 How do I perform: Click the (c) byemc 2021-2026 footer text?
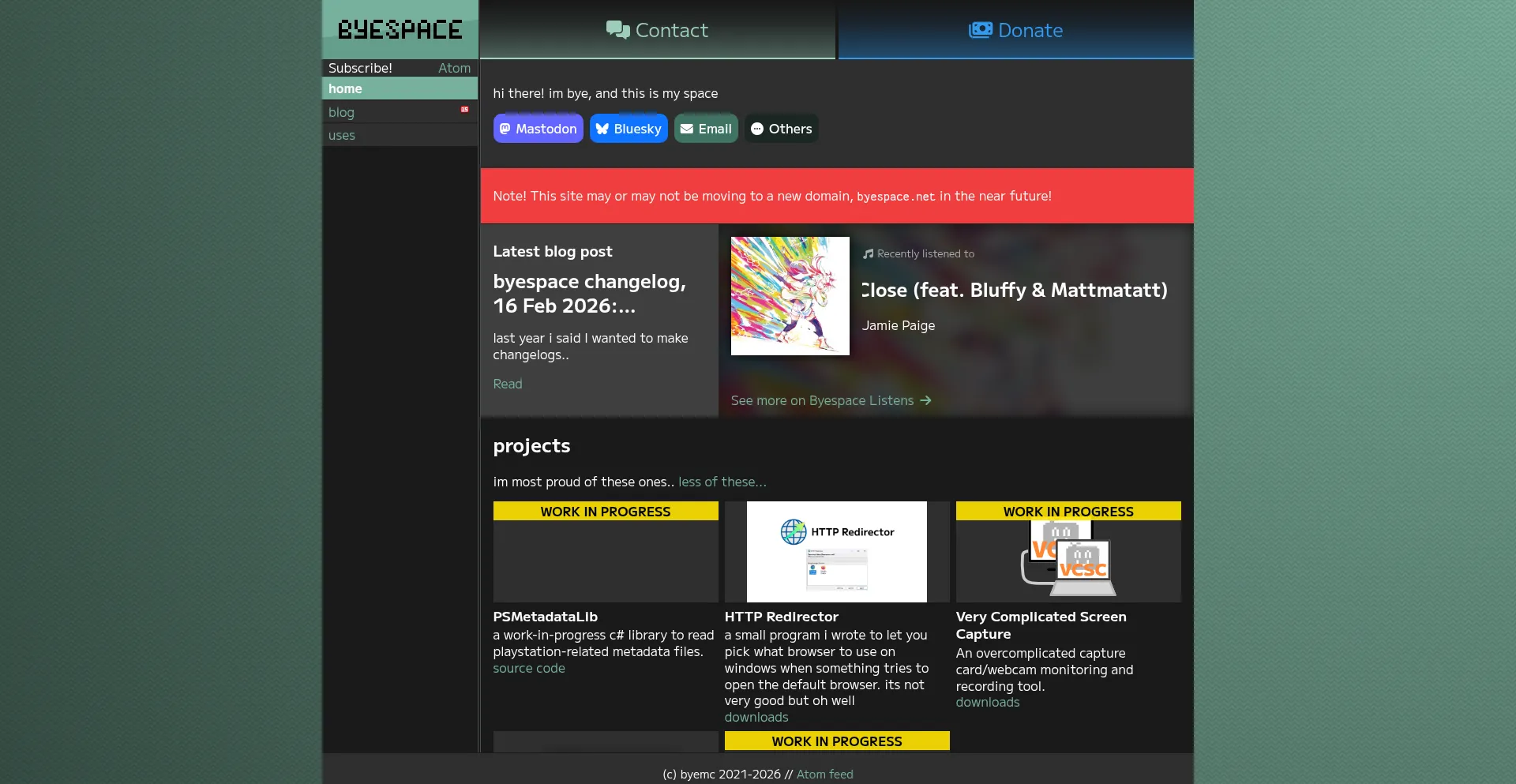pyautogui.click(x=722, y=775)
